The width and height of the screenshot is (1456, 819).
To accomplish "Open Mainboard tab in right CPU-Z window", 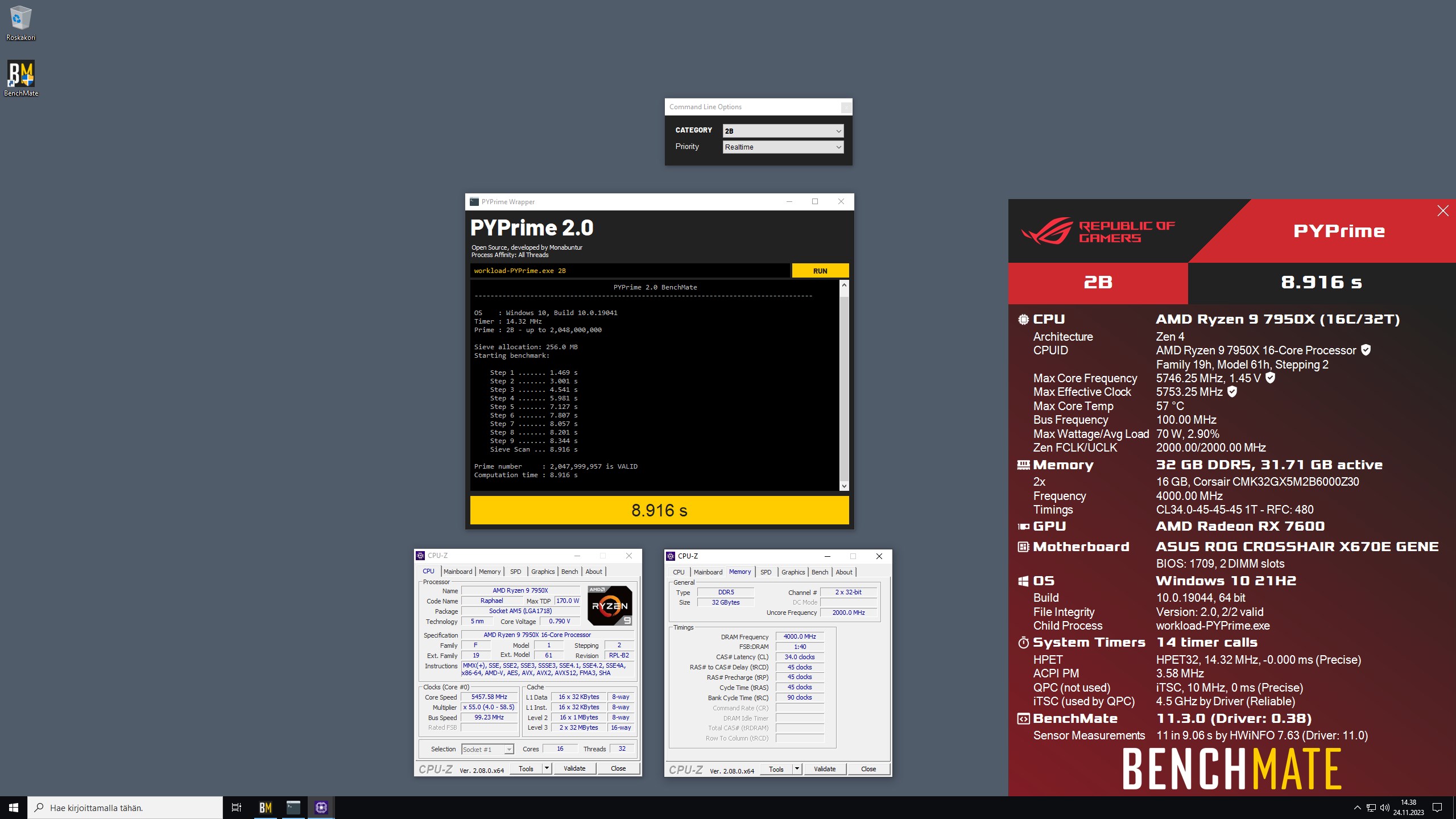I will pos(708,572).
